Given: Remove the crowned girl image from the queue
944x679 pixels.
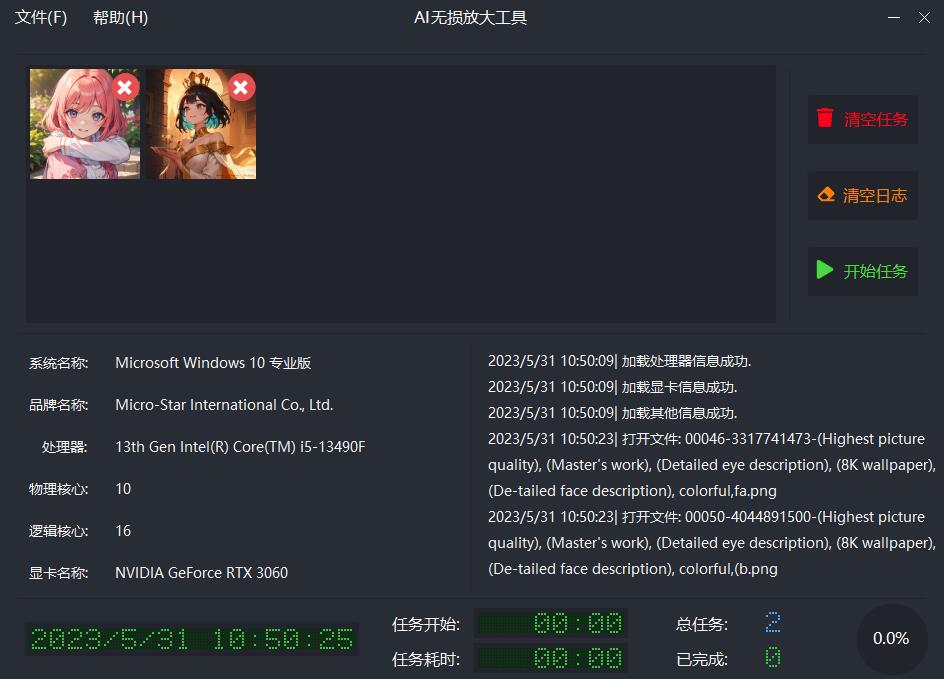Looking at the screenshot, I should (x=241, y=88).
